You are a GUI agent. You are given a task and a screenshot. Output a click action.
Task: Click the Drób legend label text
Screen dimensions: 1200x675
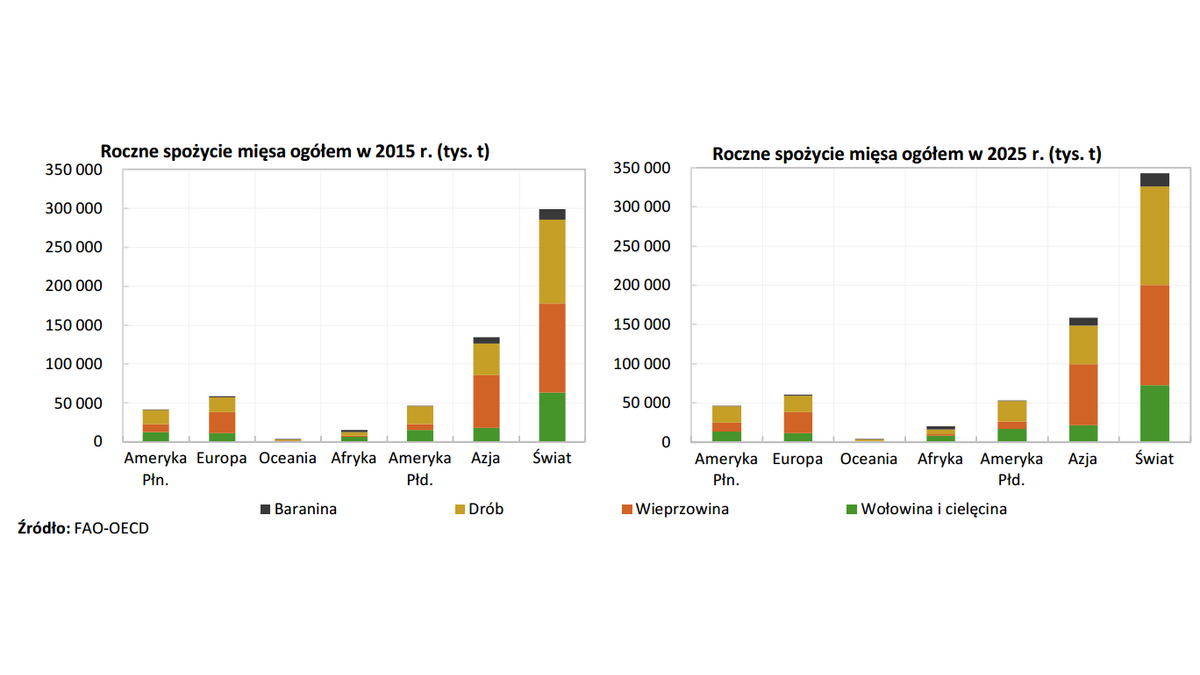click(487, 509)
